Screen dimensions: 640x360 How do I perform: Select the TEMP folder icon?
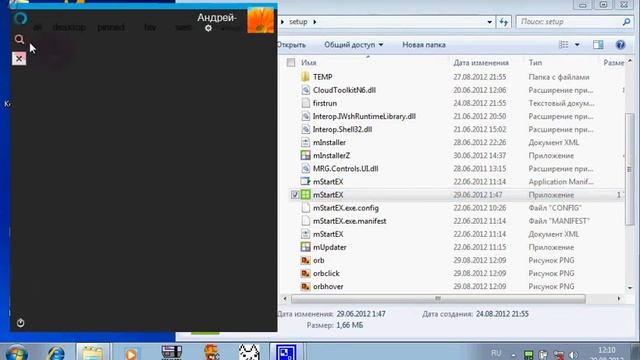point(305,77)
